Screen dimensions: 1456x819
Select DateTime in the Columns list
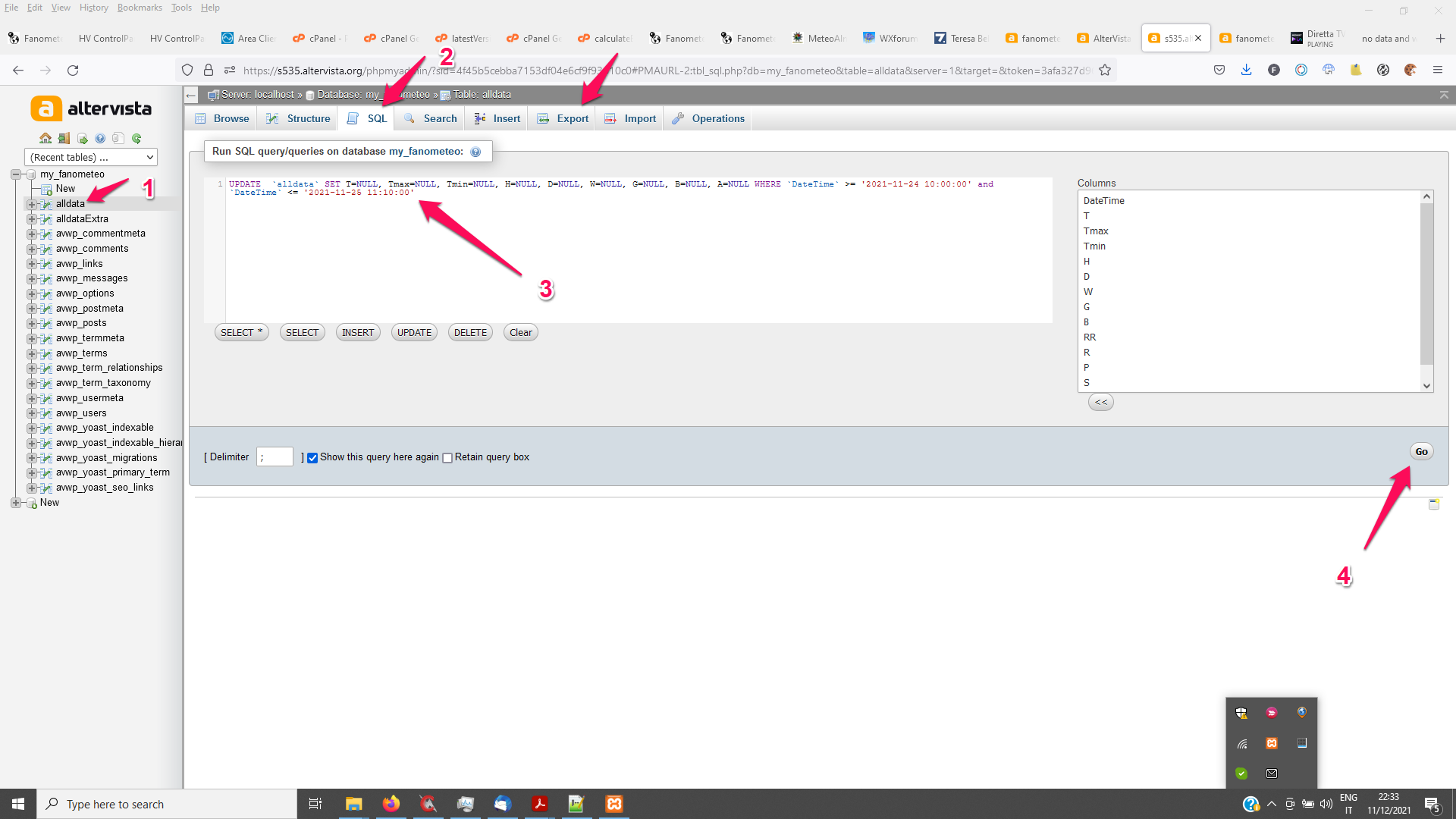pyautogui.click(x=1103, y=201)
